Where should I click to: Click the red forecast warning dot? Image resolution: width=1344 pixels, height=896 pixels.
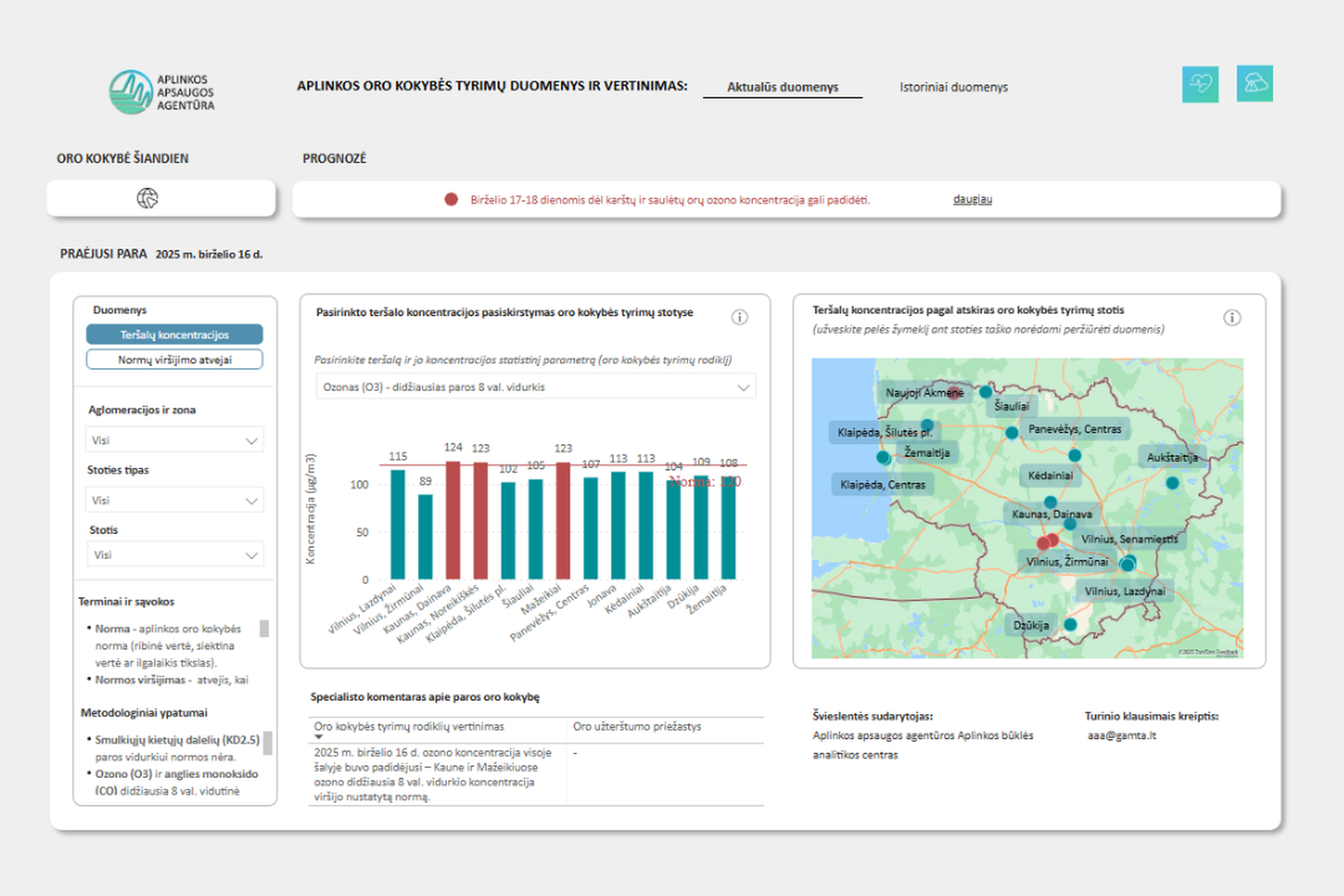[x=451, y=199]
